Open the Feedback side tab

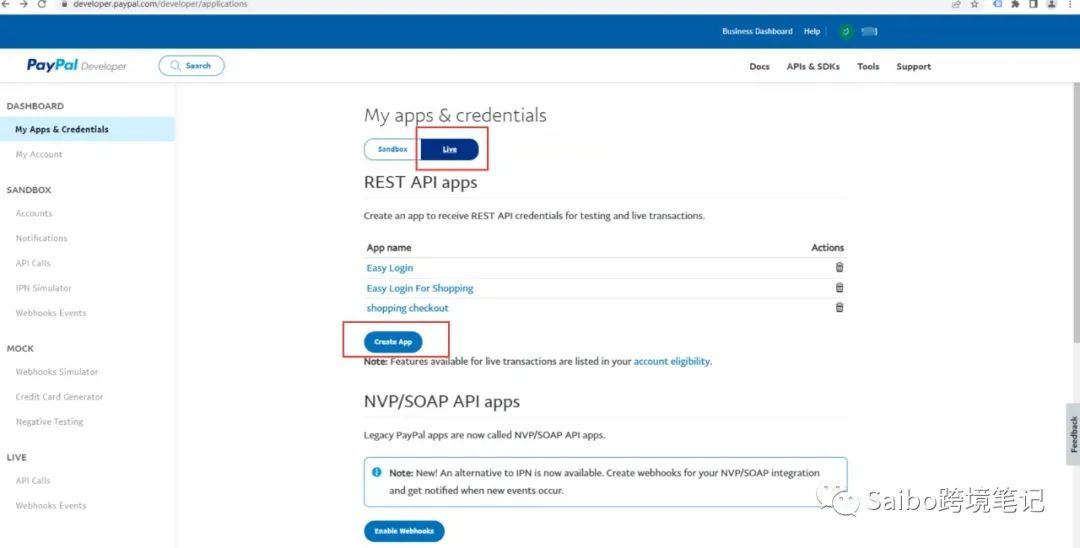[1072, 434]
